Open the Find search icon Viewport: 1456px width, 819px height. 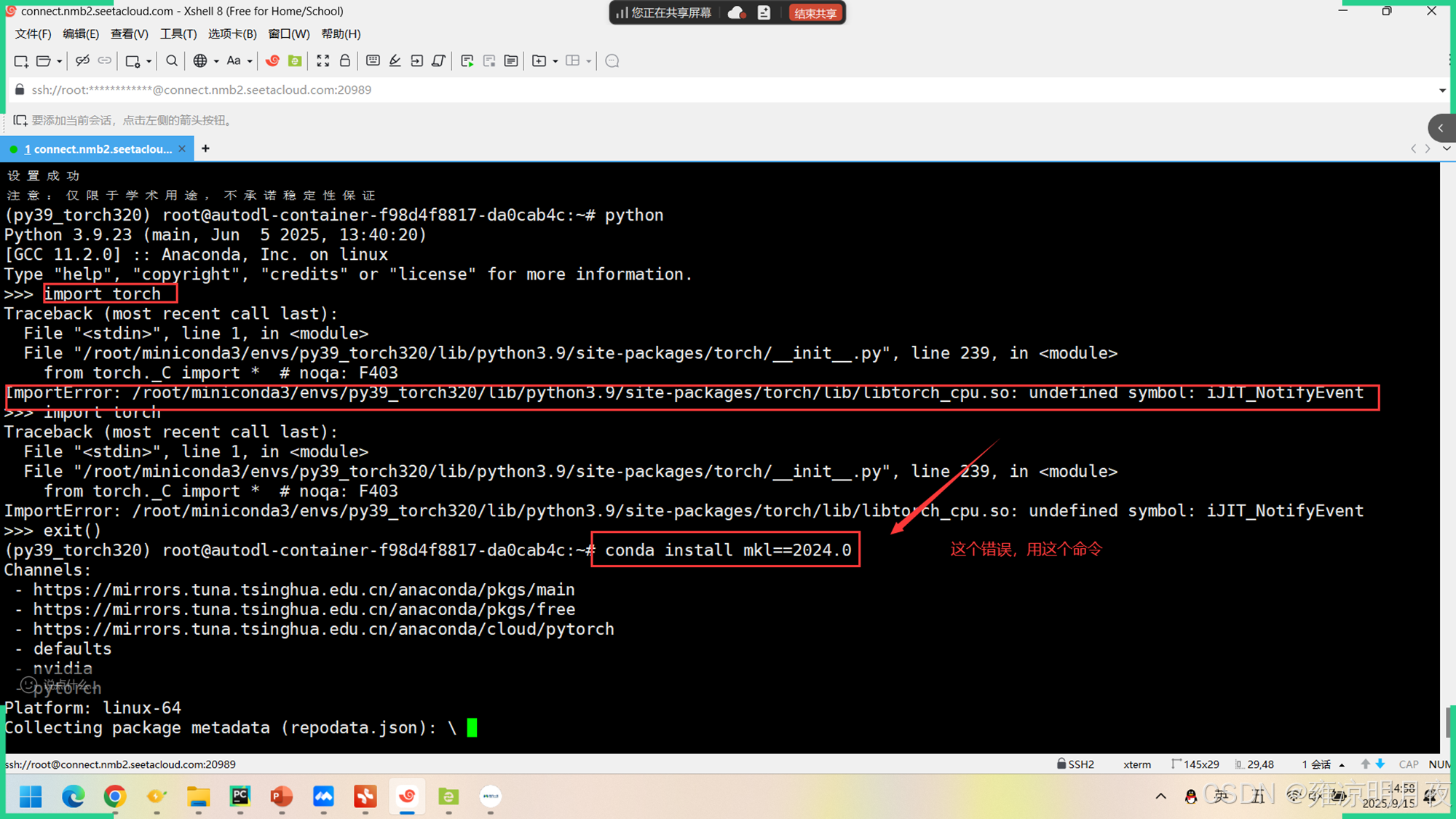click(172, 61)
